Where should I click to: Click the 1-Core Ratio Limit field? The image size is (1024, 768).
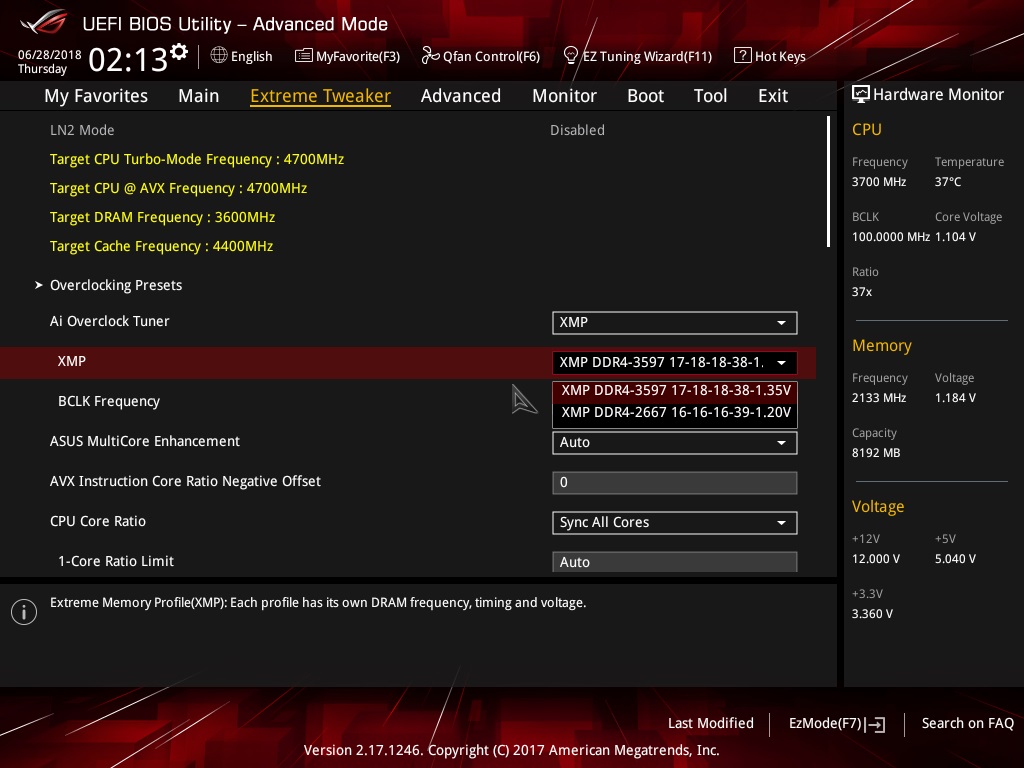pyautogui.click(x=675, y=562)
